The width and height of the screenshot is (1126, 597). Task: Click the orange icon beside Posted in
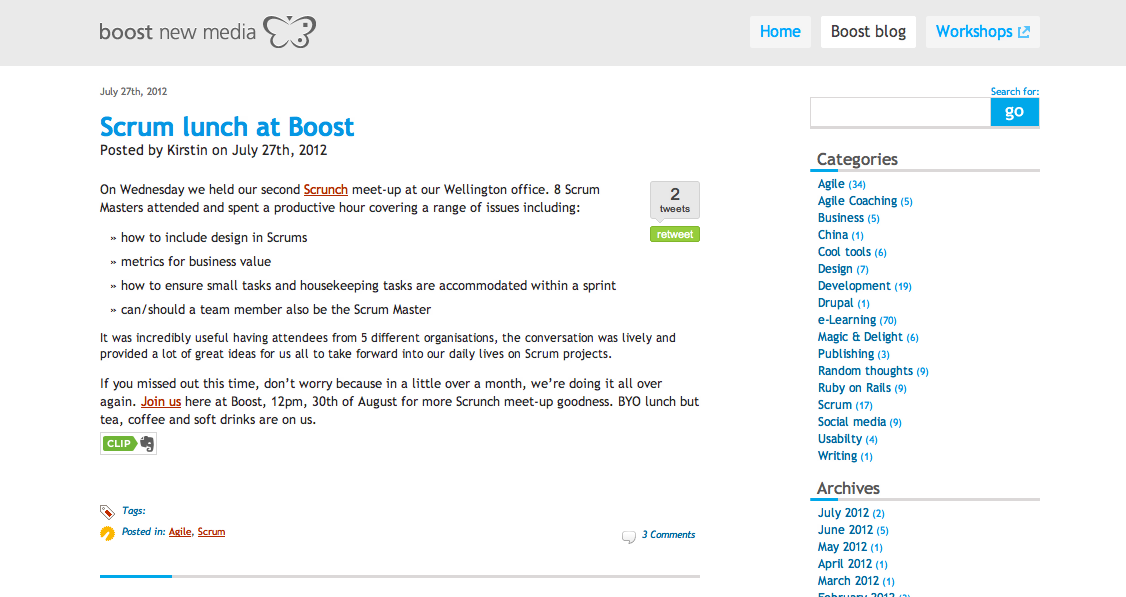(107, 533)
